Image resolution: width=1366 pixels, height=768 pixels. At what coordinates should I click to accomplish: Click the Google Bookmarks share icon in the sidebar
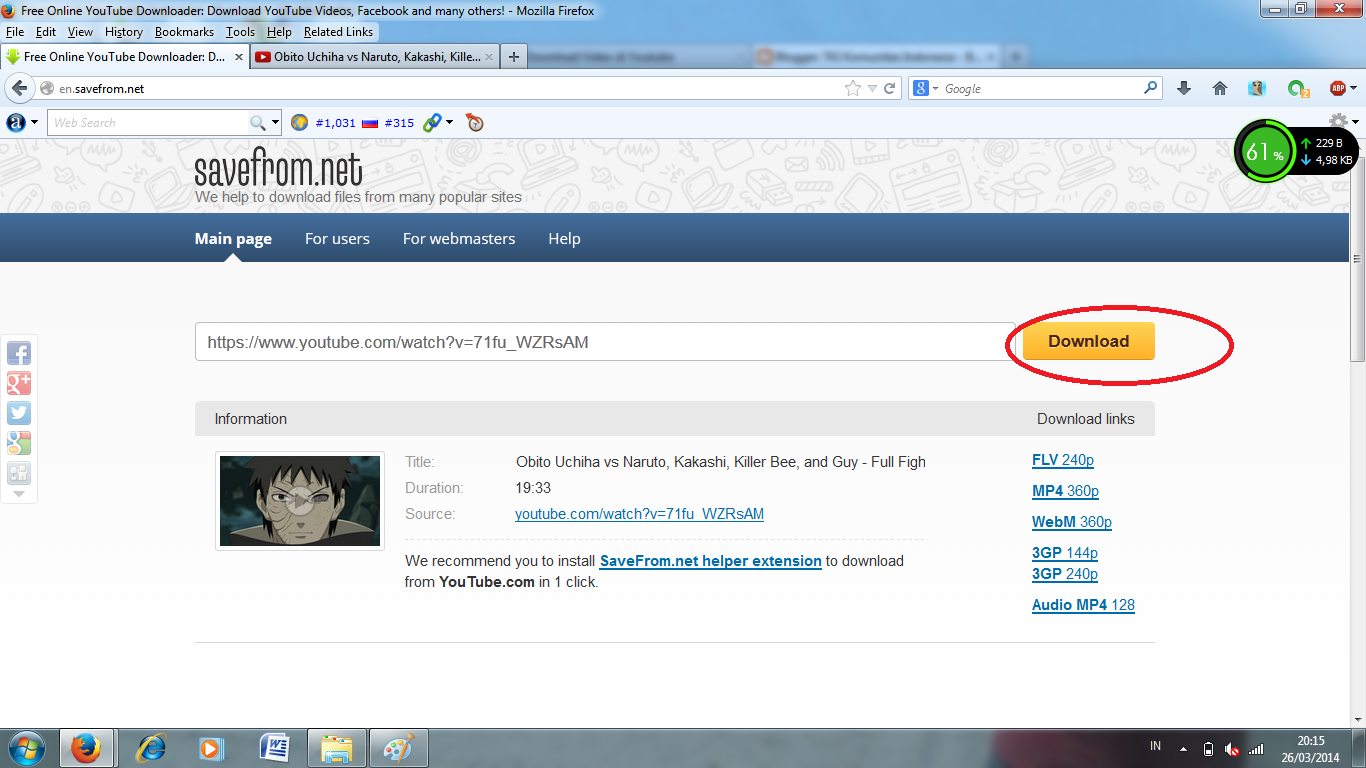tap(19, 443)
